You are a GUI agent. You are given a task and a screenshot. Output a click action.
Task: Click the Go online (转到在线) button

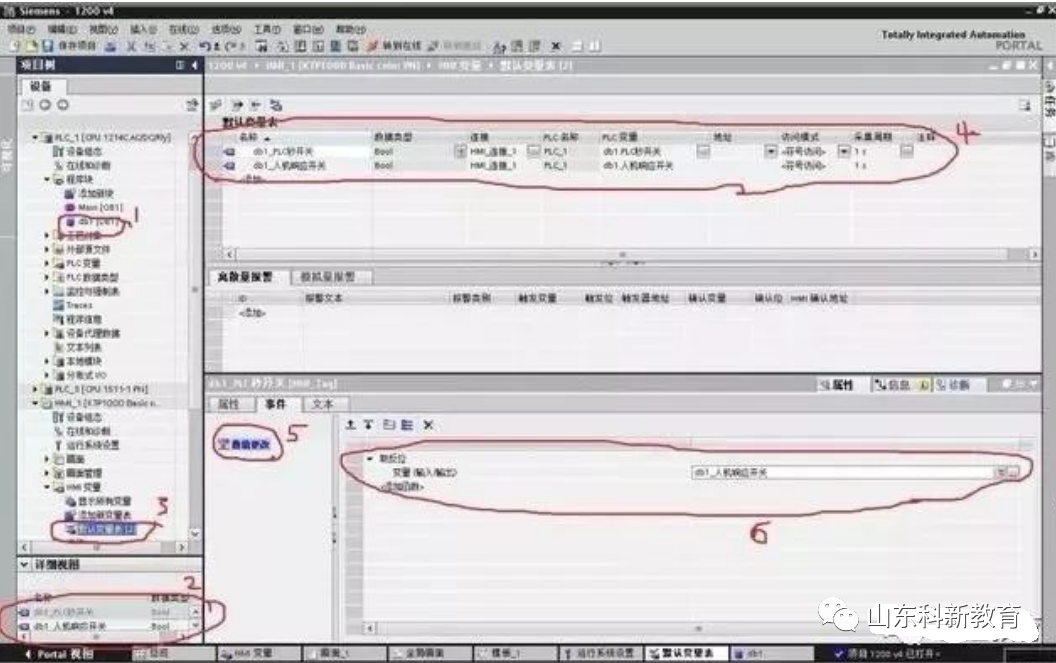pyautogui.click(x=395, y=46)
